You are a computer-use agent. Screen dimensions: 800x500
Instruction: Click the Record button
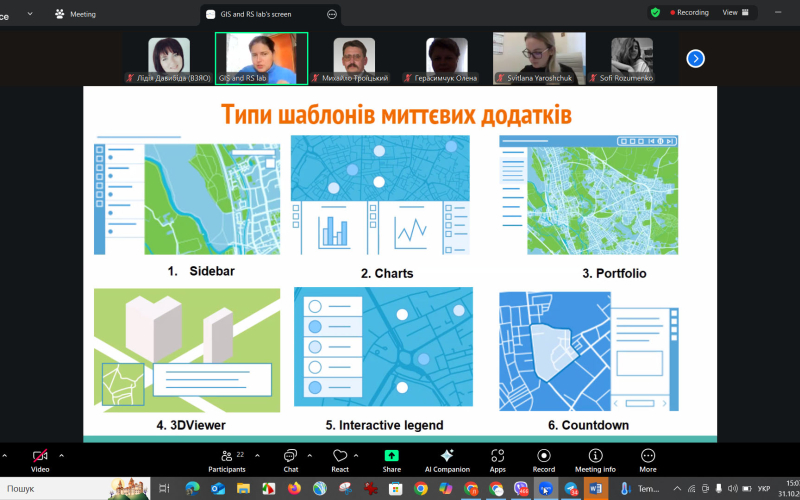pyautogui.click(x=543, y=456)
